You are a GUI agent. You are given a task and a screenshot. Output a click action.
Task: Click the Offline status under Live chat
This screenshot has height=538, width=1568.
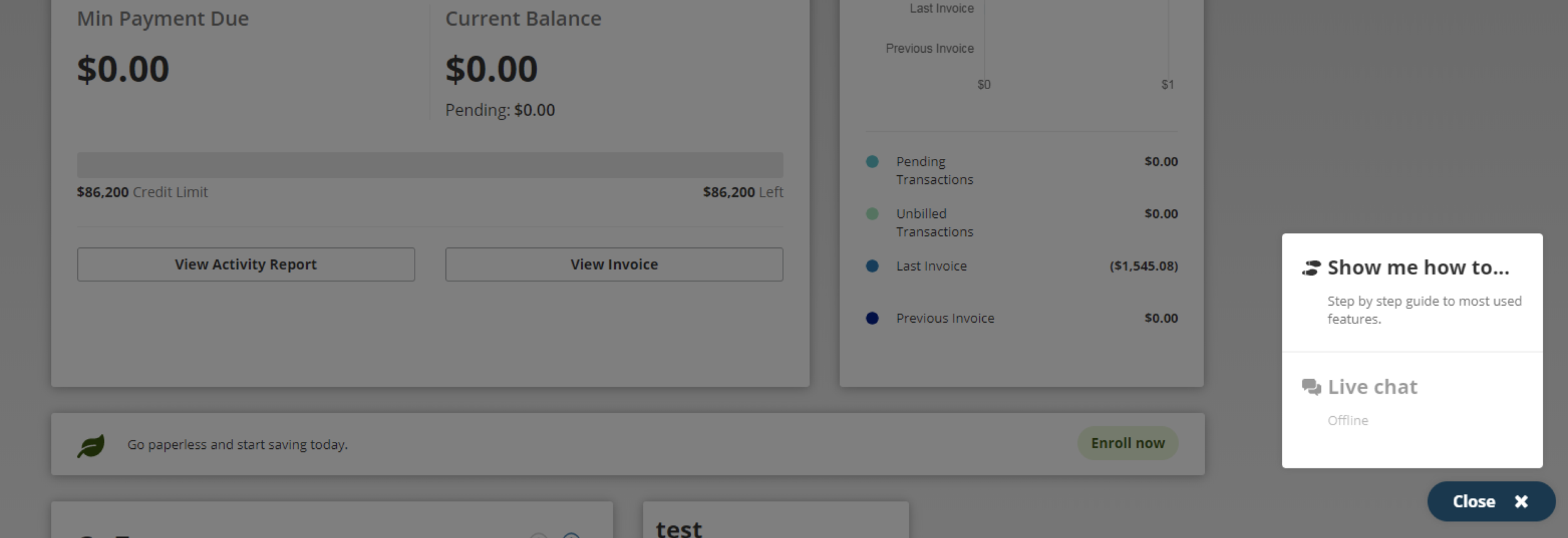[1348, 421]
